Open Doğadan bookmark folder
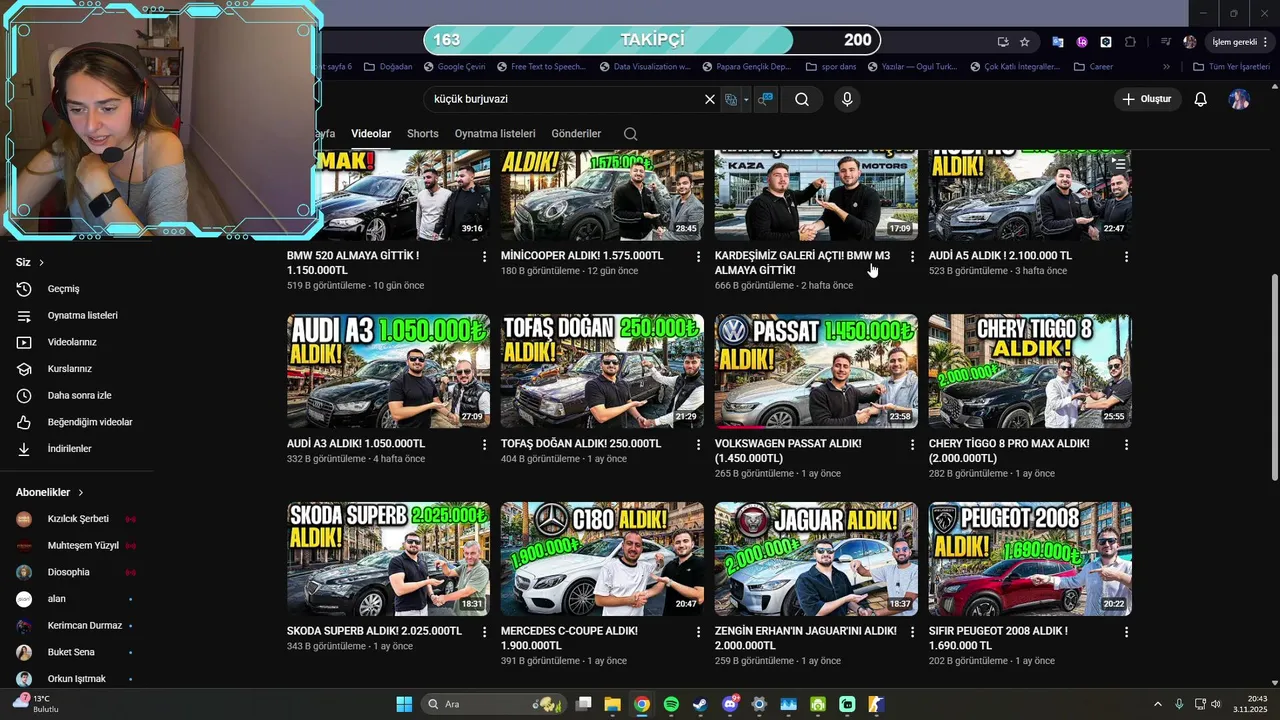Viewport: 1280px width, 720px height. pos(388,67)
